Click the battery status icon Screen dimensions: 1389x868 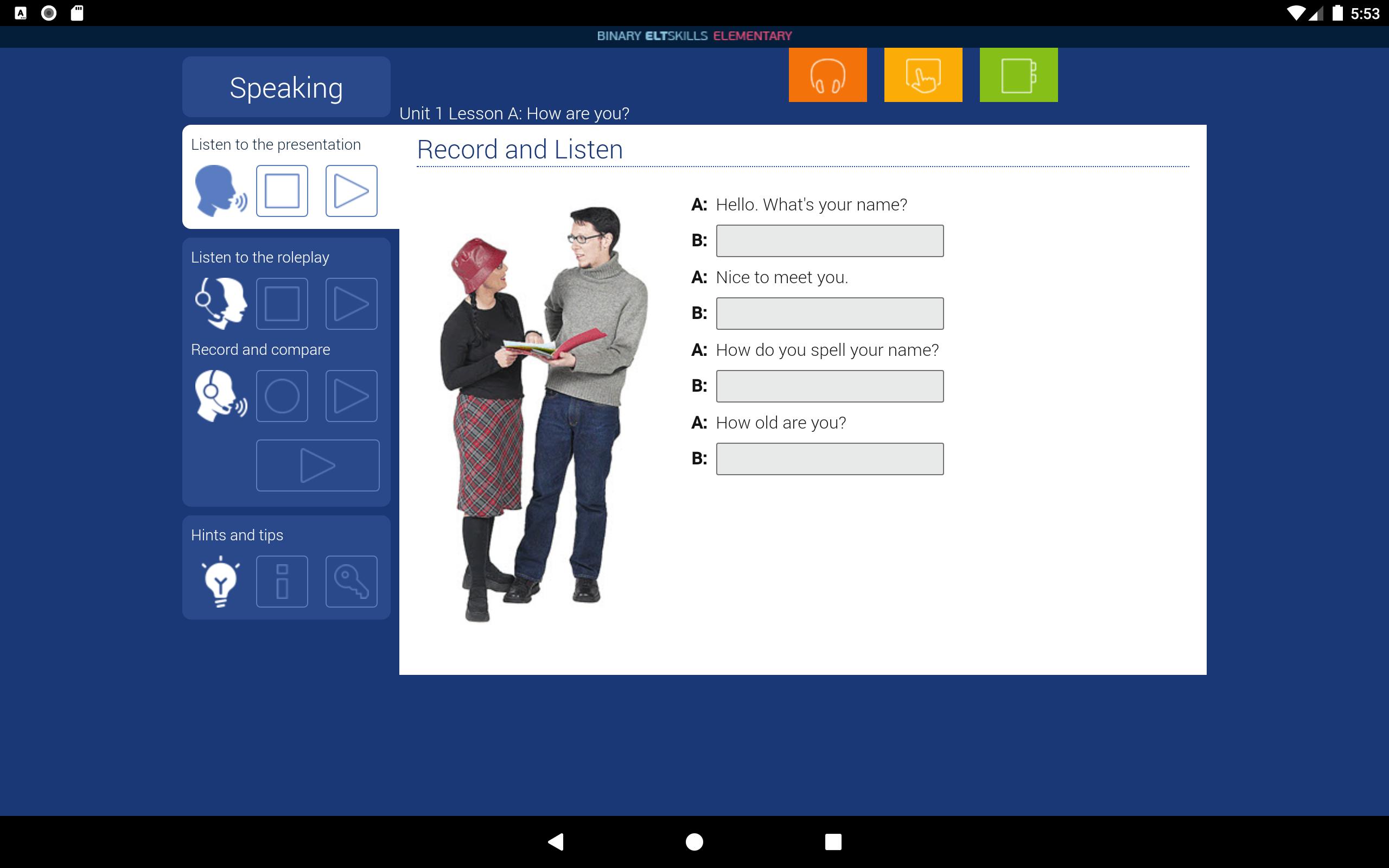click(1337, 13)
